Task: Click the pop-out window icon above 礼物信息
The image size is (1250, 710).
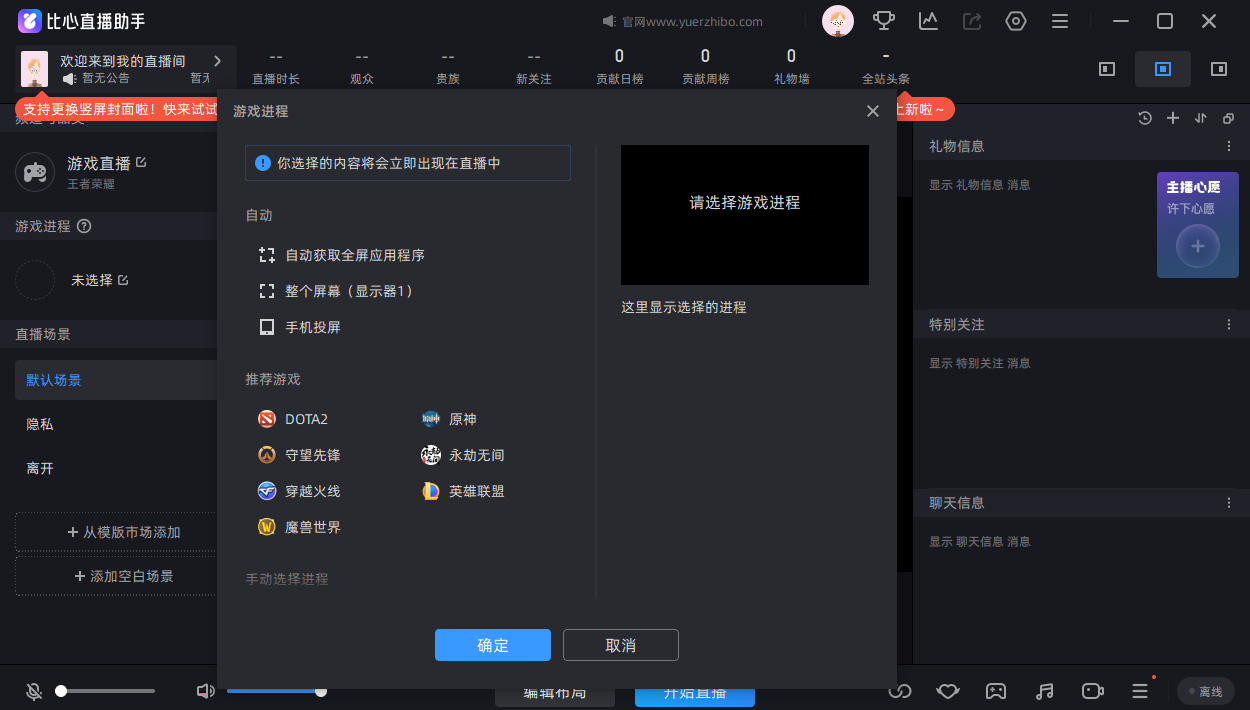Action: coord(1229,118)
